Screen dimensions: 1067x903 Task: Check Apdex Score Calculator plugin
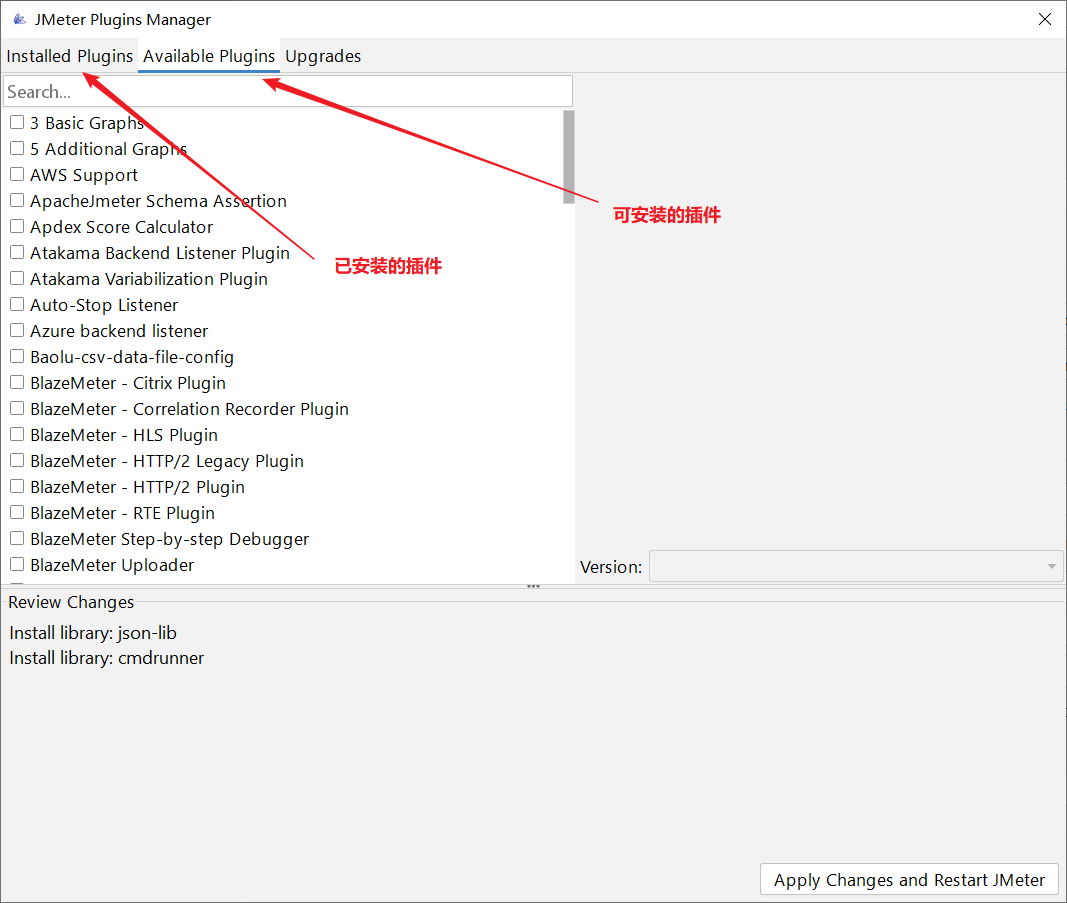pos(17,227)
